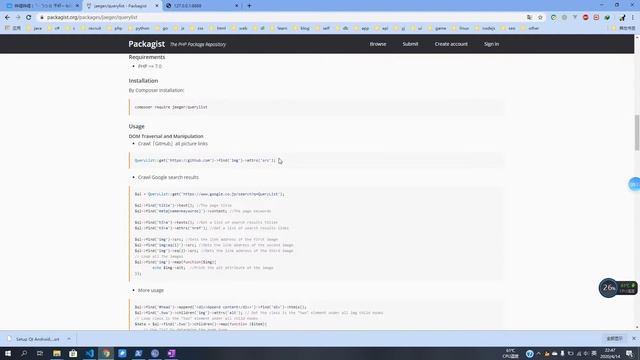Reload the Packagist page
The image size is (640, 360).
pyautogui.click(x=29, y=18)
